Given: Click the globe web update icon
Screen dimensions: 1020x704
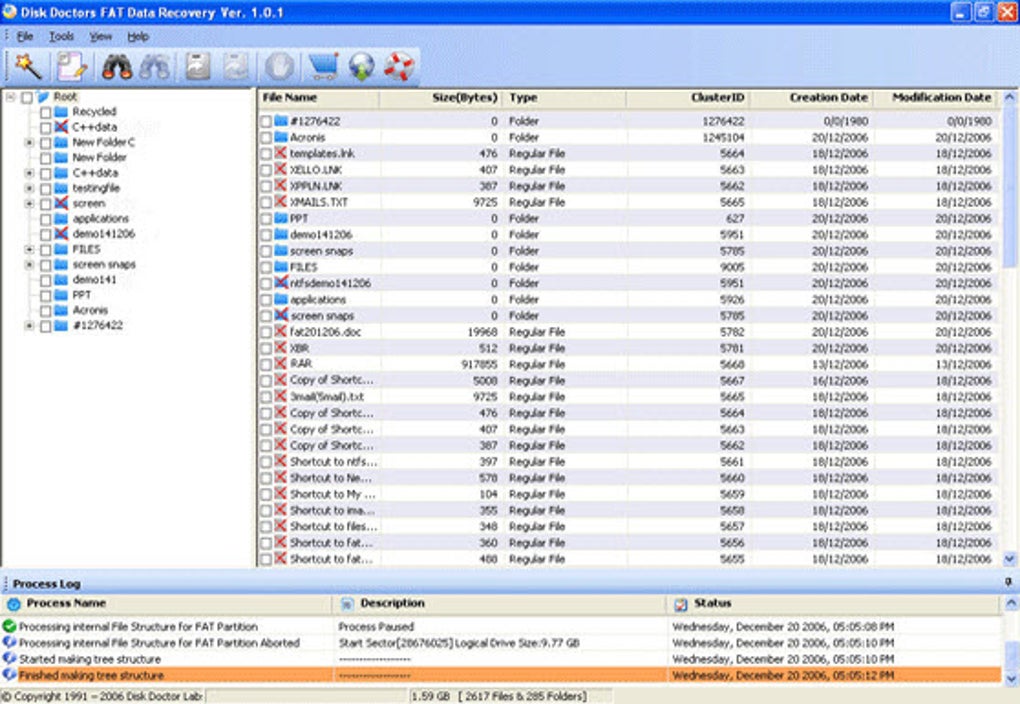Looking at the screenshot, I should pos(360,67).
